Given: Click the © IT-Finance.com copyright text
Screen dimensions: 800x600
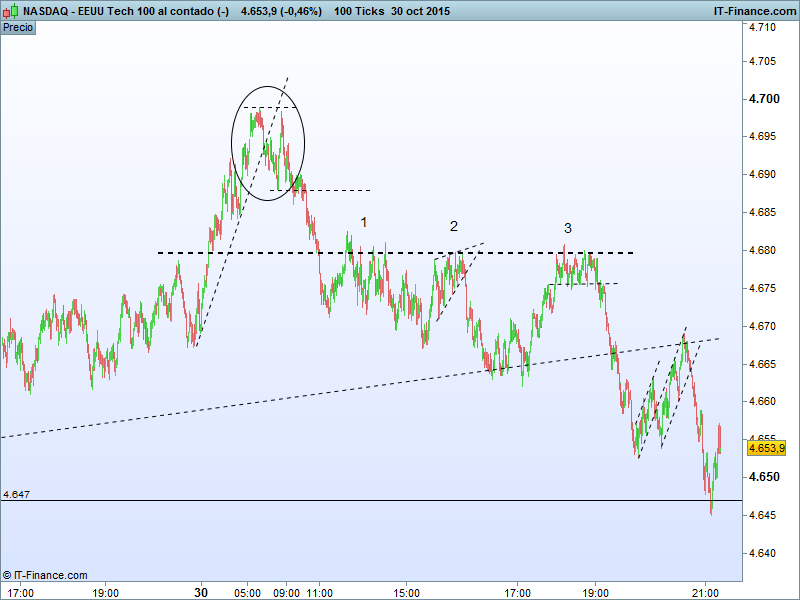Looking at the screenshot, I should pyautogui.click(x=45, y=575).
